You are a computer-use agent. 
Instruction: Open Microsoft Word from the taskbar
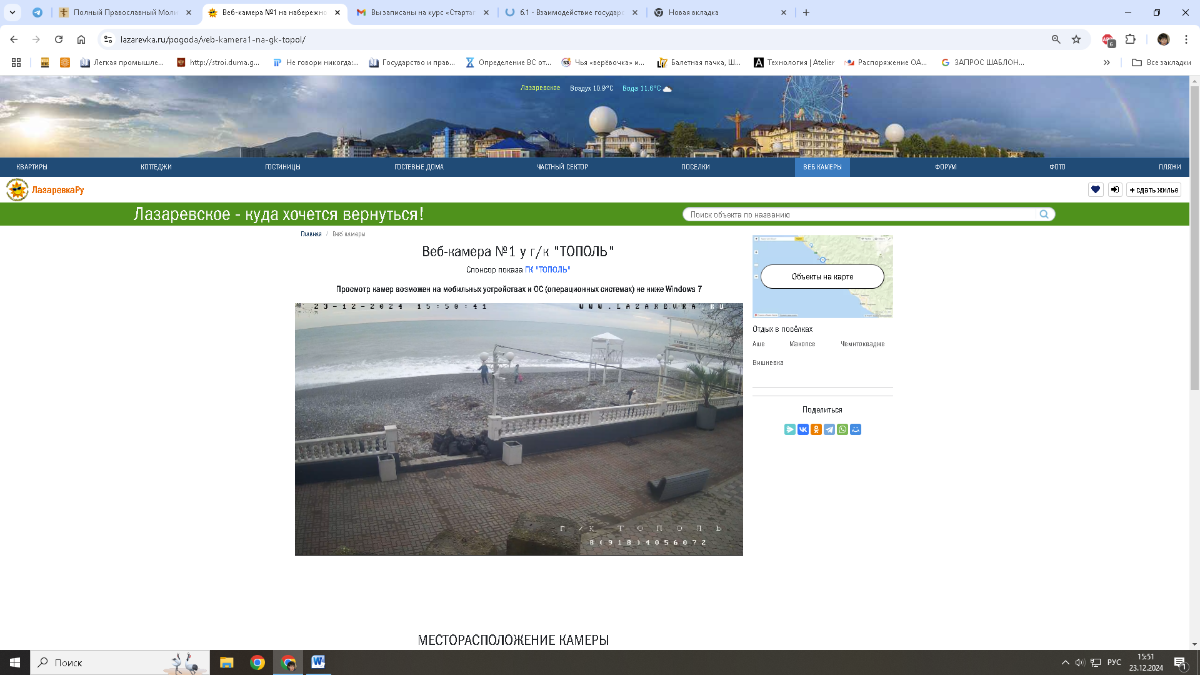[x=318, y=662]
